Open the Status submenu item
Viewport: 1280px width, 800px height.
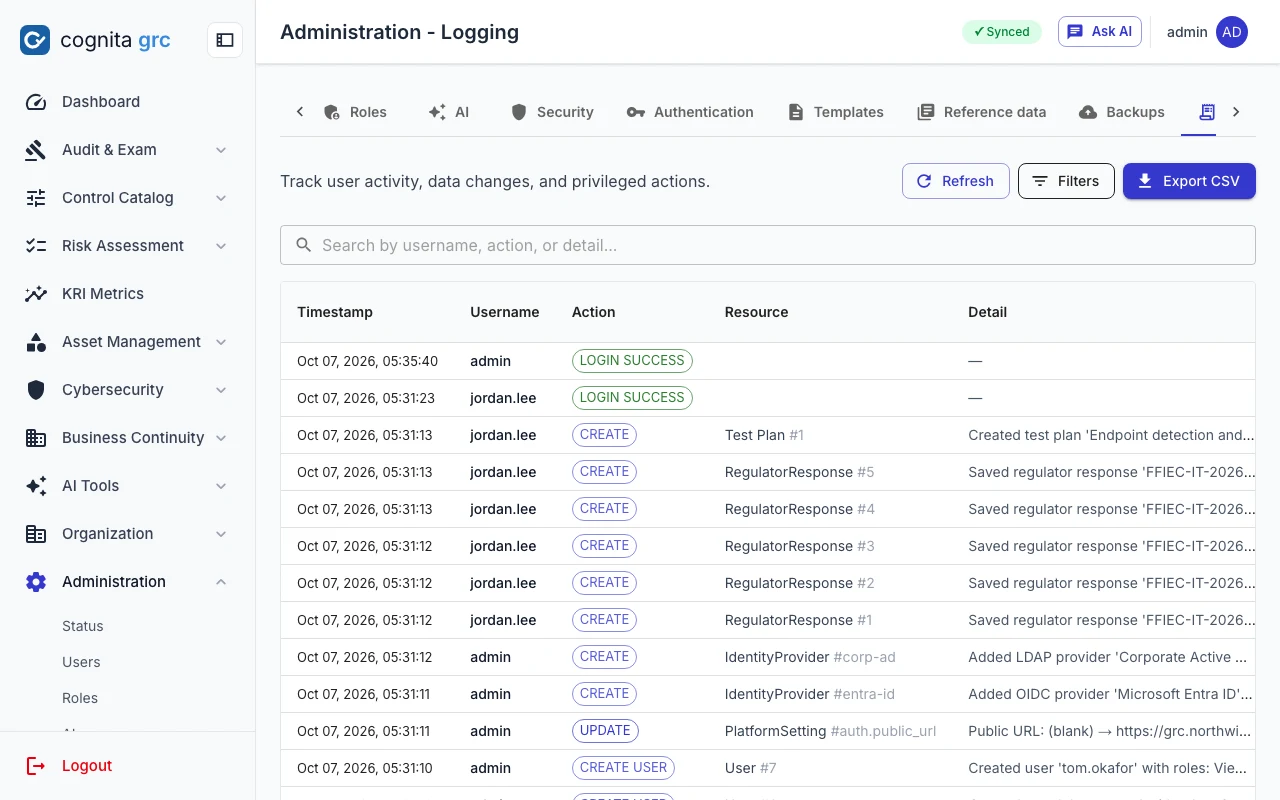(83, 626)
